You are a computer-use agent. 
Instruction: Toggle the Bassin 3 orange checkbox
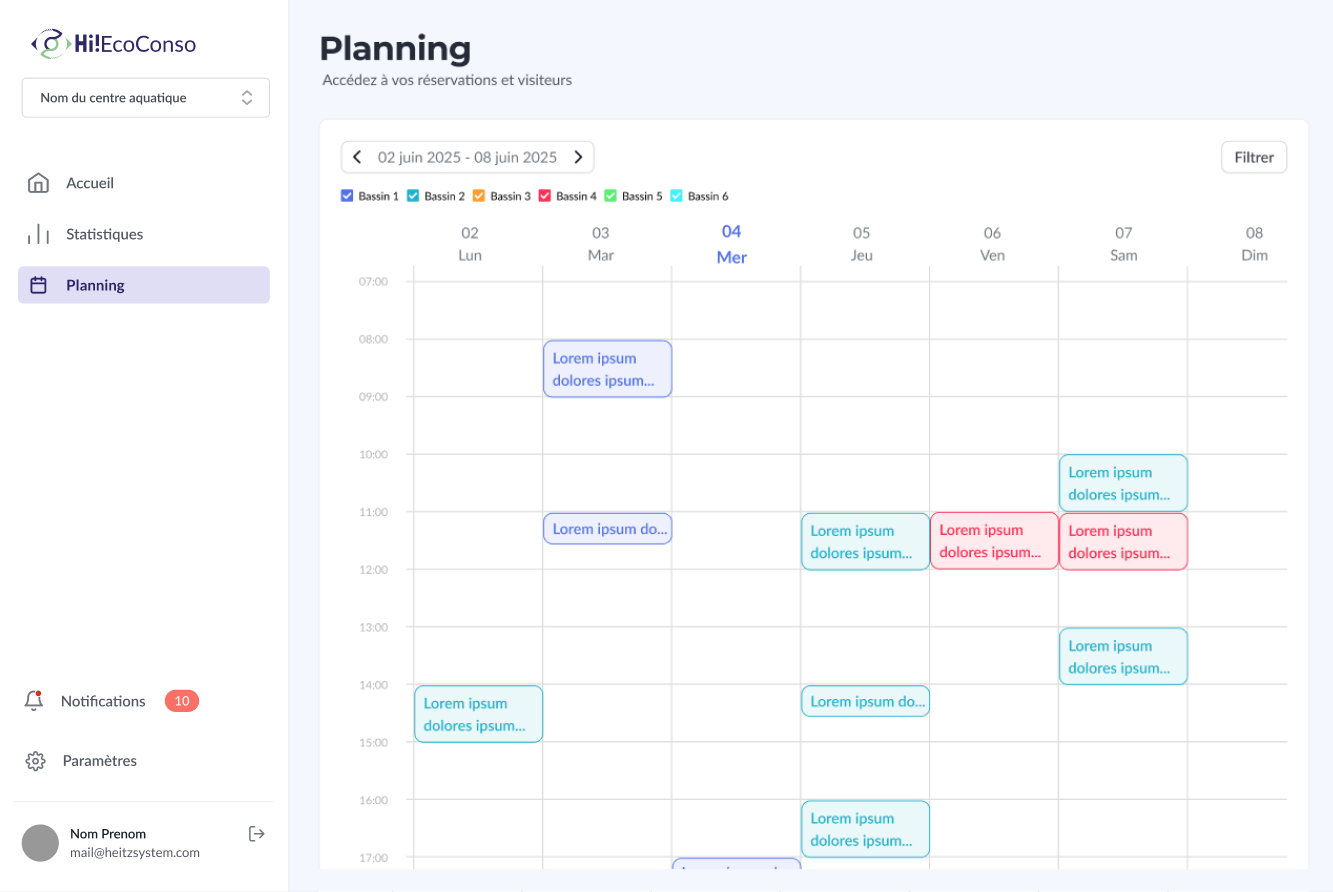click(x=479, y=196)
